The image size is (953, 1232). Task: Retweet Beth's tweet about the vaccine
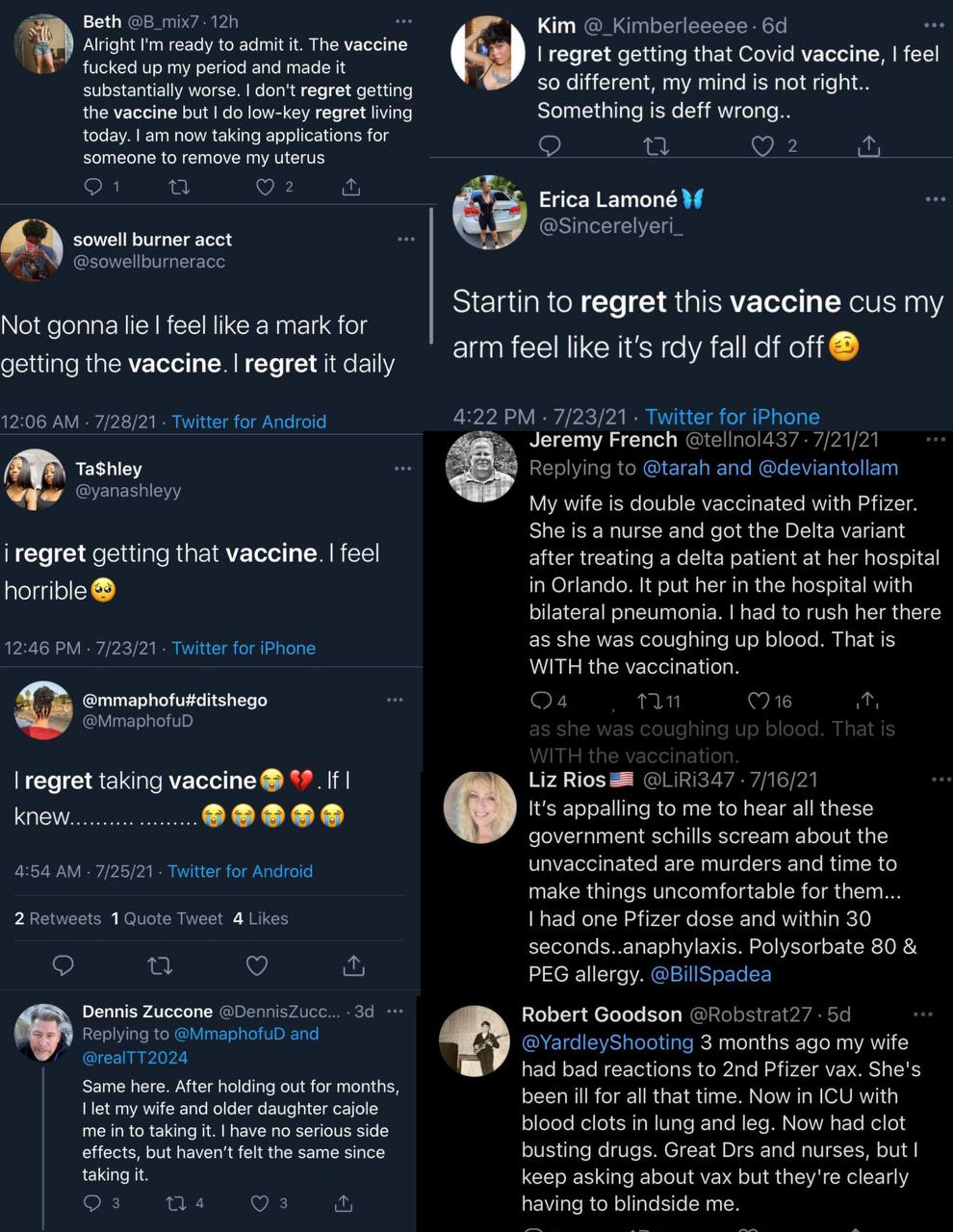pyautogui.click(x=179, y=187)
